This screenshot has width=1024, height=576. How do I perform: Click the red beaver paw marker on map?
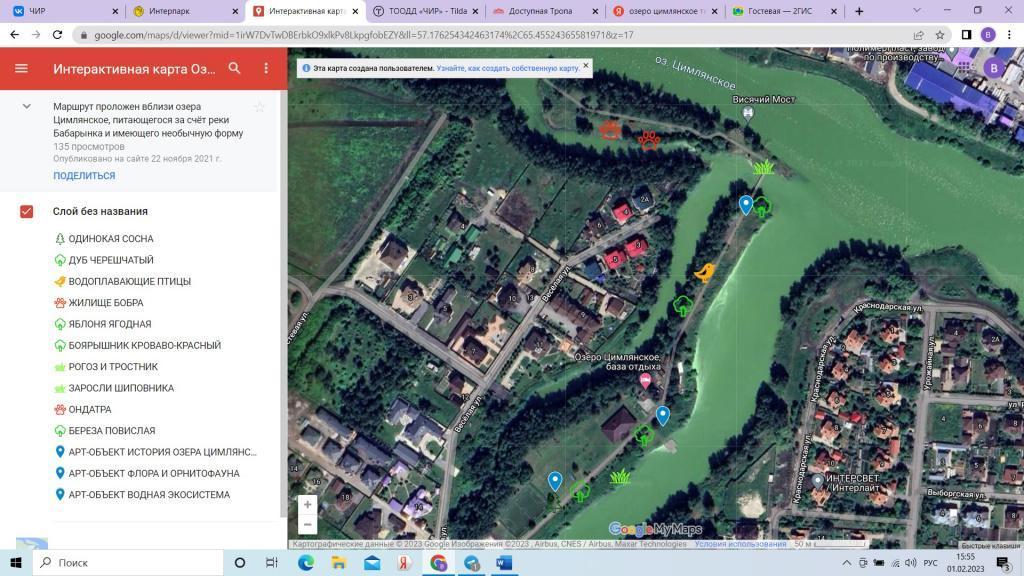pos(649,140)
